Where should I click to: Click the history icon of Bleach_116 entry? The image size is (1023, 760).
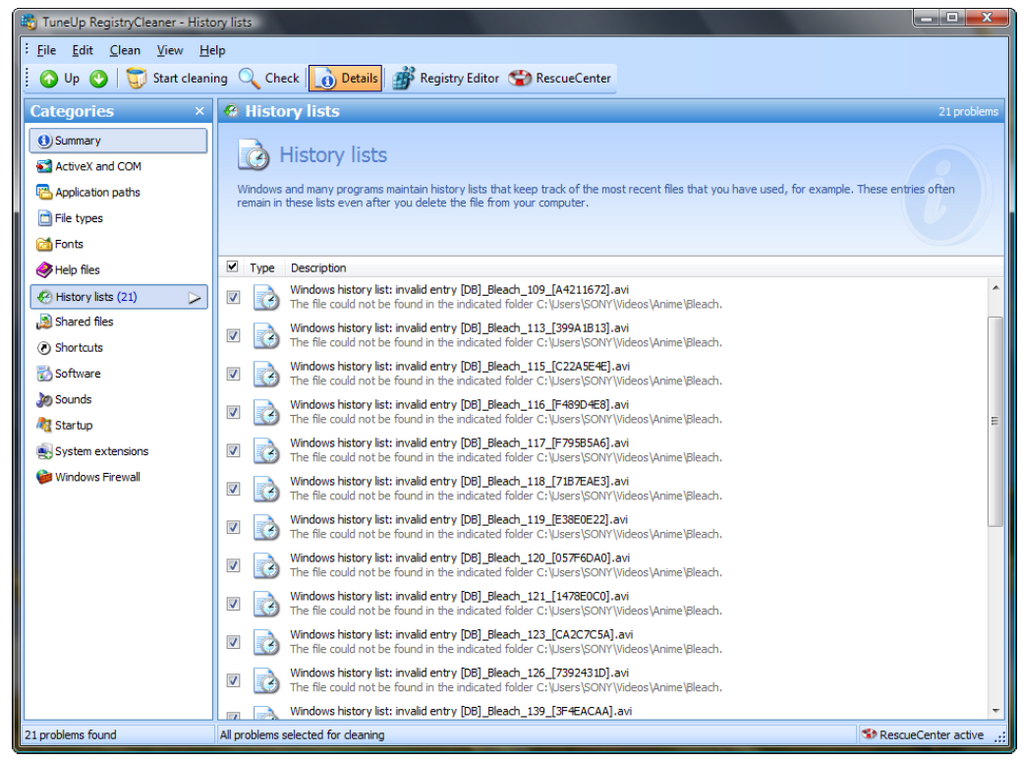point(266,412)
